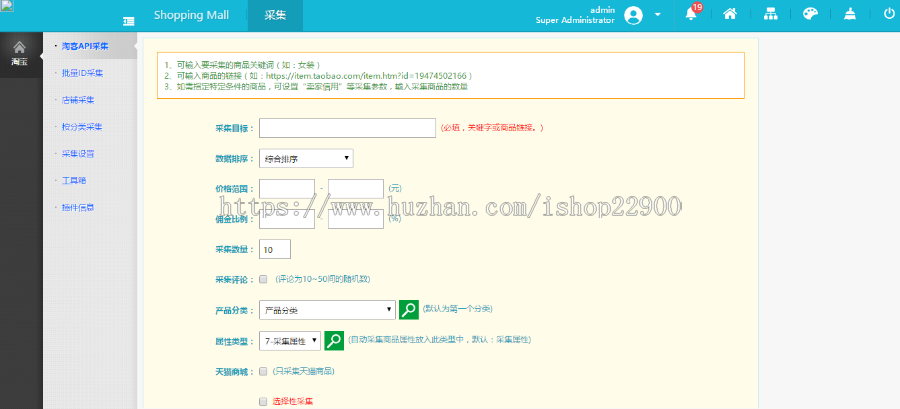
Task: Open the theme palette icon
Action: (x=810, y=14)
